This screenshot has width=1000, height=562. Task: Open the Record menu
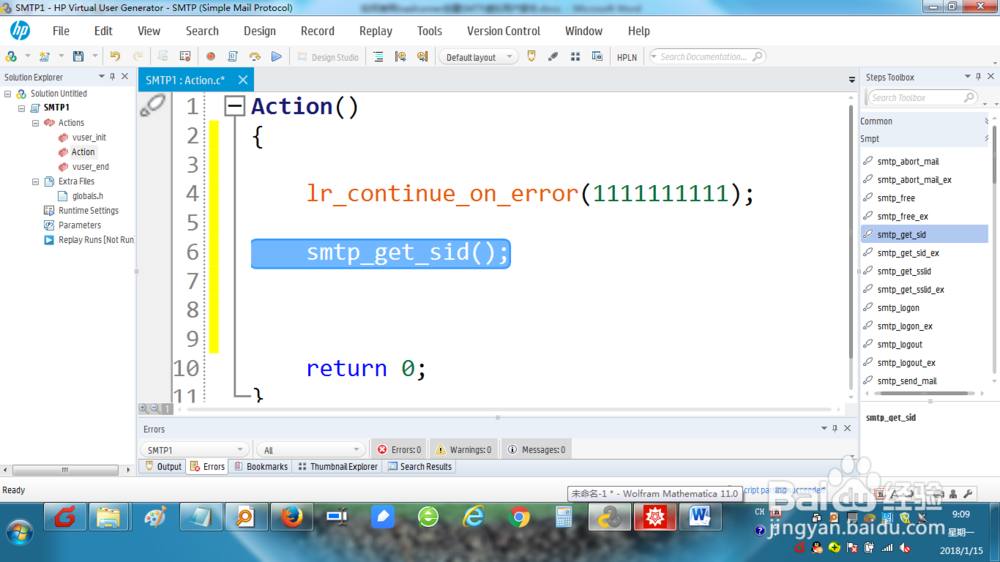tap(317, 31)
